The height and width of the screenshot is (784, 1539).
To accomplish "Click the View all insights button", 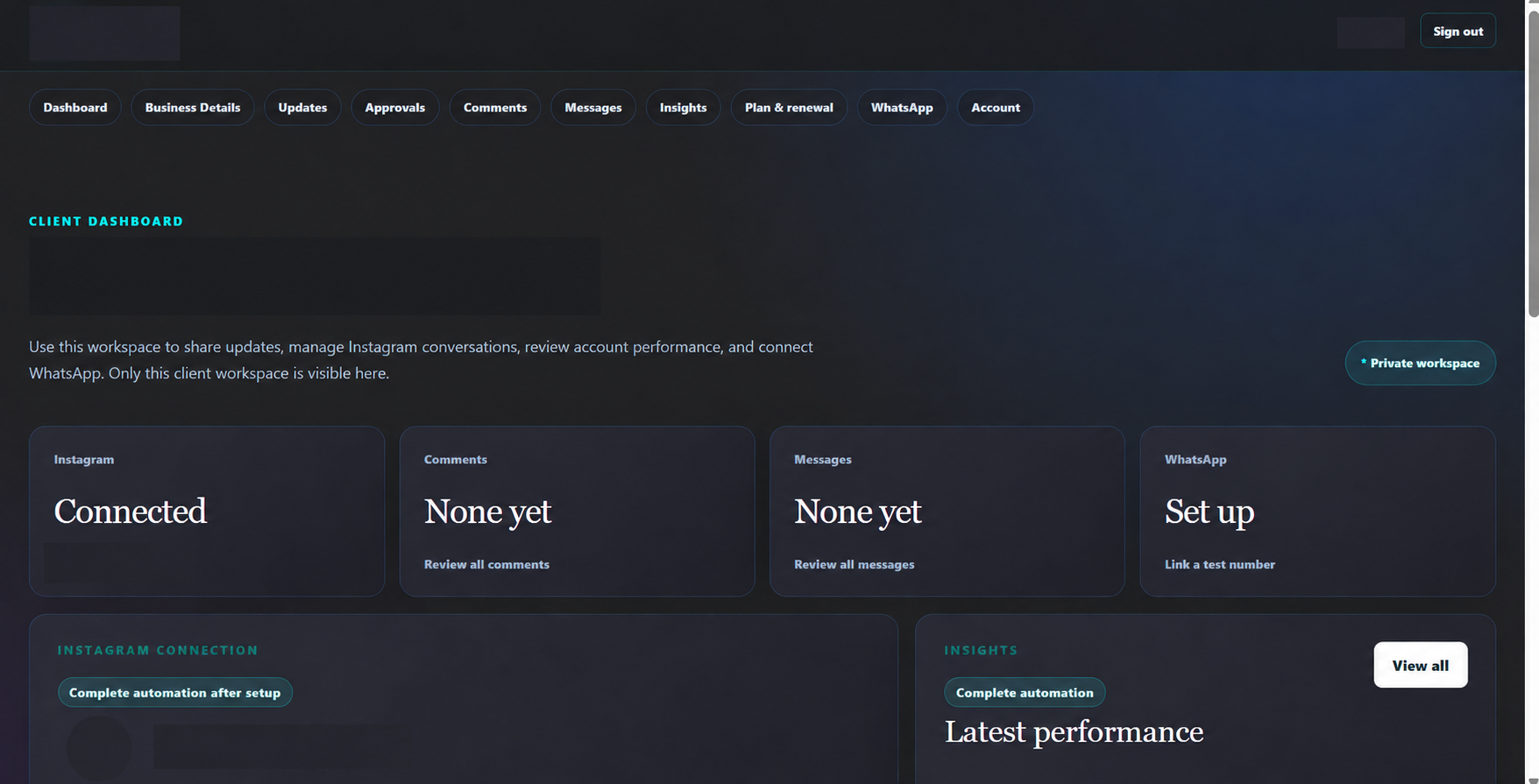I will tap(1421, 665).
